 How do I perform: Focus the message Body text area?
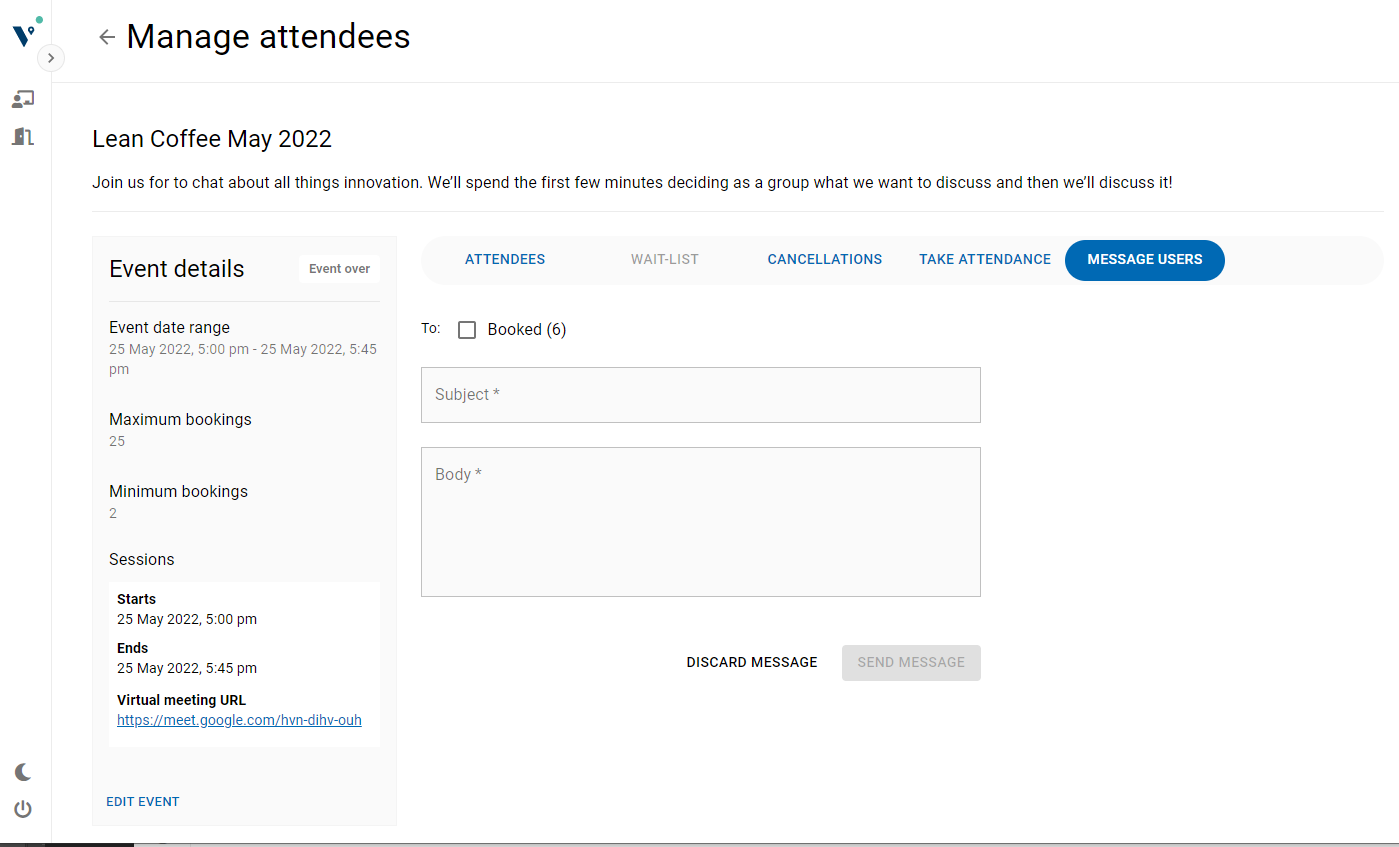701,522
